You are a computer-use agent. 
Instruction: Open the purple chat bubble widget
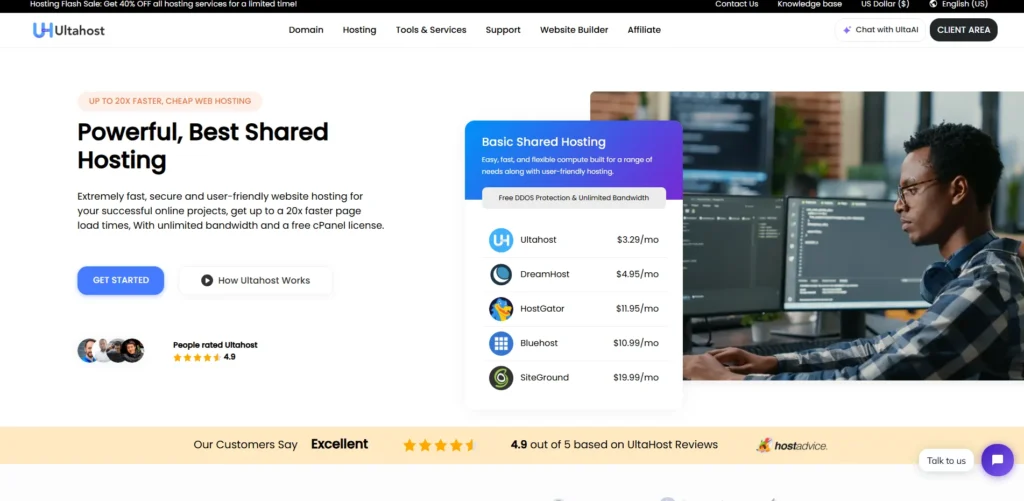point(997,460)
